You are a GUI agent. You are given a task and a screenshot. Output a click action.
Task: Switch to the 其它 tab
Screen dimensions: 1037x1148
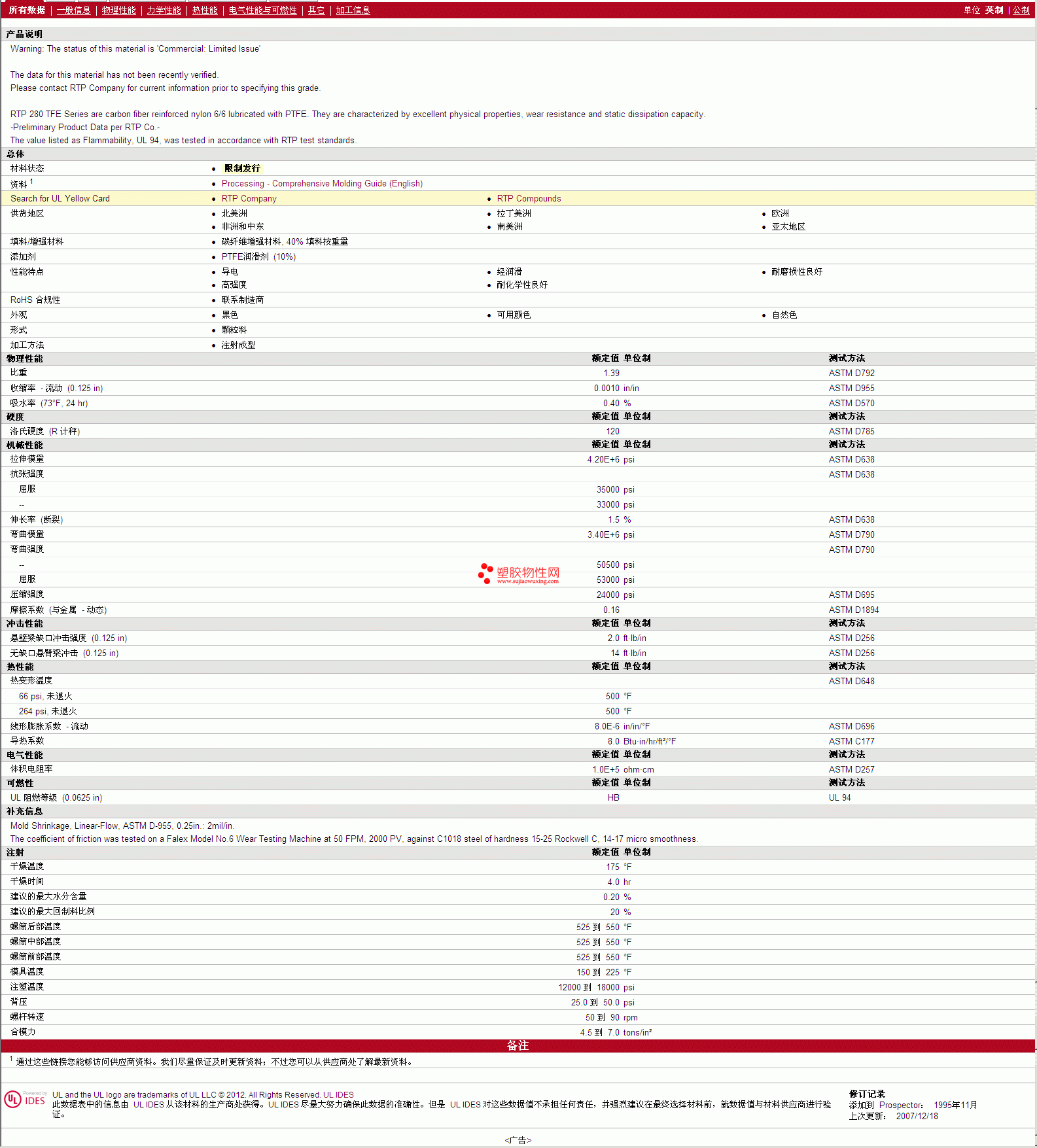point(316,10)
